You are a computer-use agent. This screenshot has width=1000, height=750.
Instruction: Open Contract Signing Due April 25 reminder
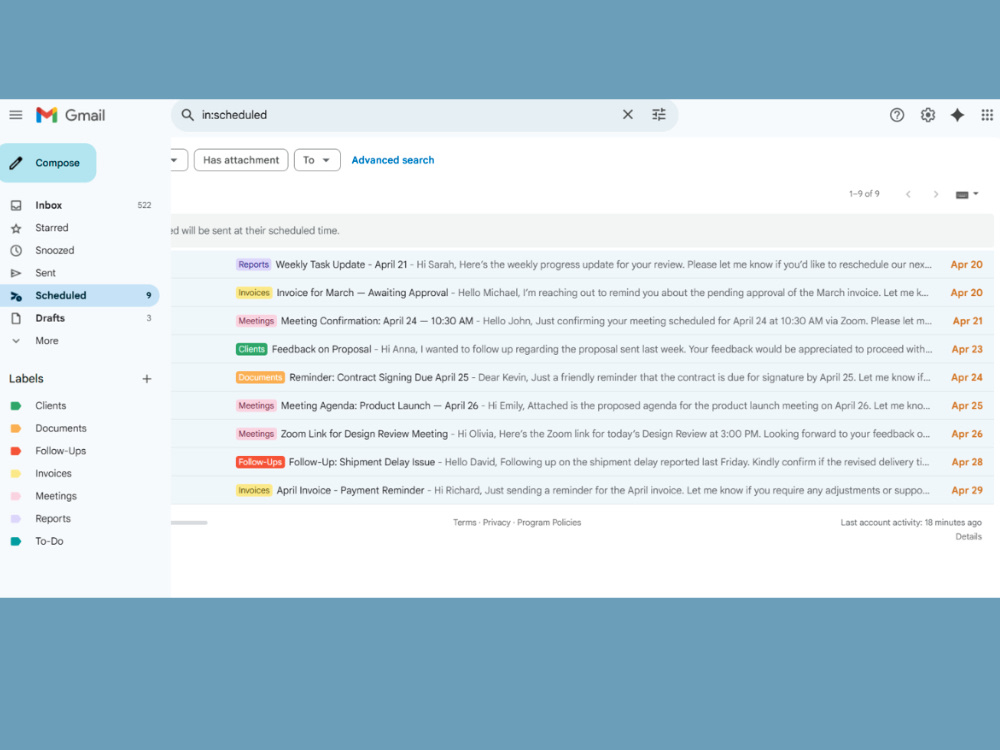pyautogui.click(x=582, y=378)
